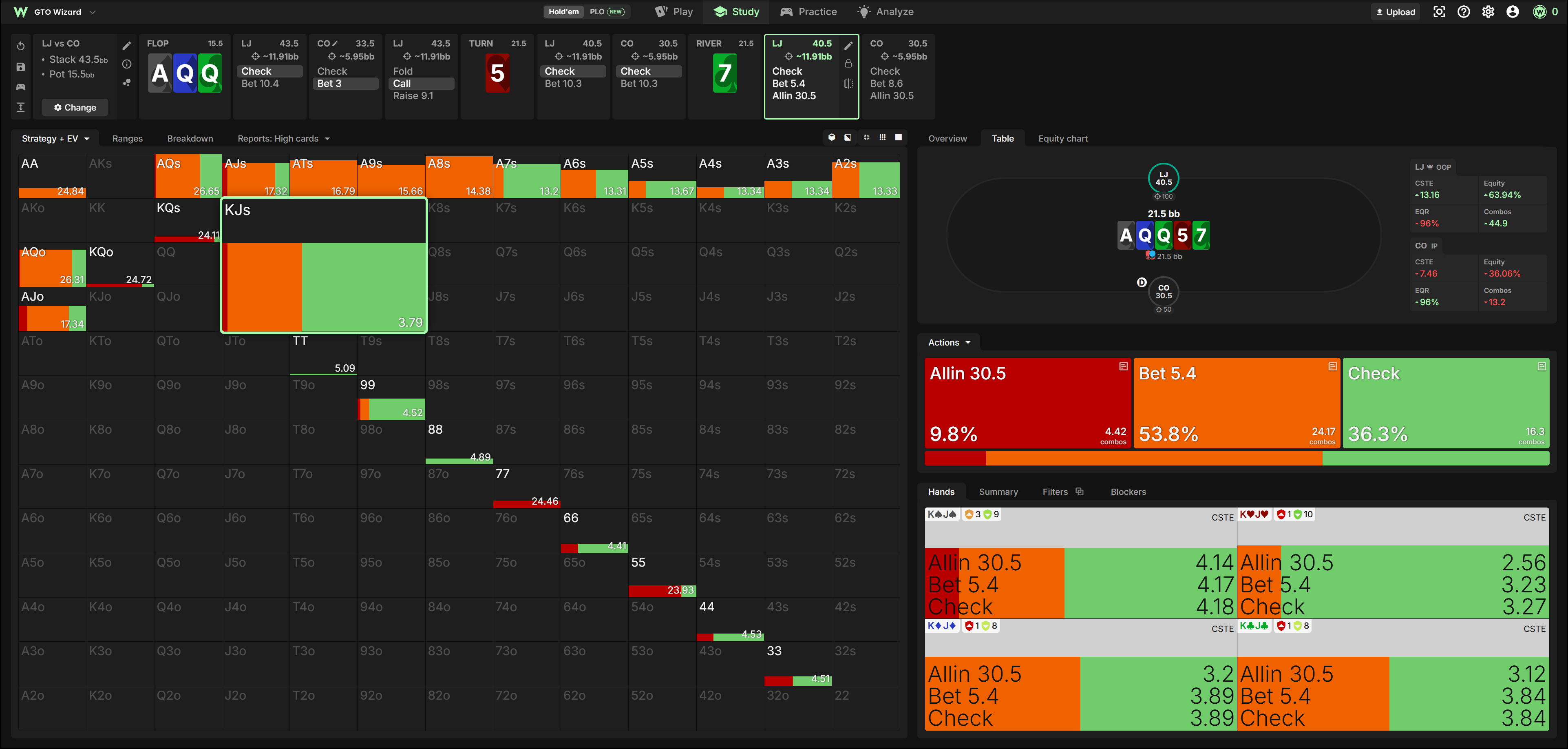Open the Reports: High cards dropdown
This screenshot has height=749, width=1568.
pyautogui.click(x=284, y=139)
